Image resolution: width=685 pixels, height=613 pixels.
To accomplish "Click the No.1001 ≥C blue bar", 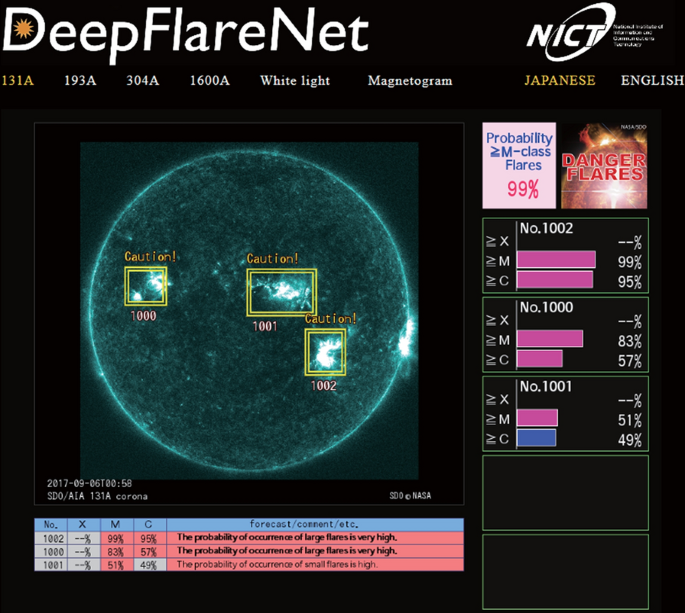I will 536,437.
